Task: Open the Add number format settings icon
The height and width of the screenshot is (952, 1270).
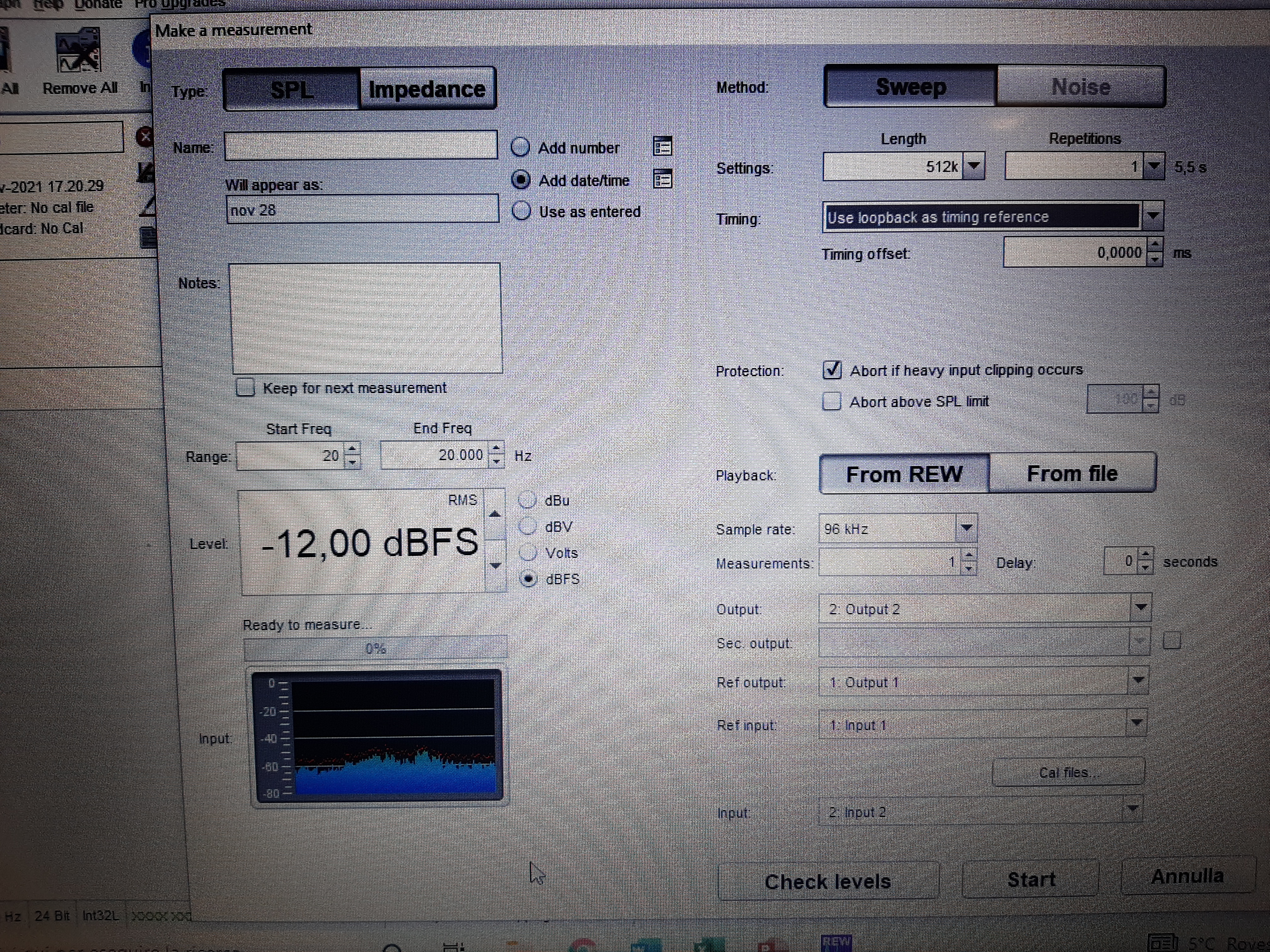Action: (x=662, y=146)
